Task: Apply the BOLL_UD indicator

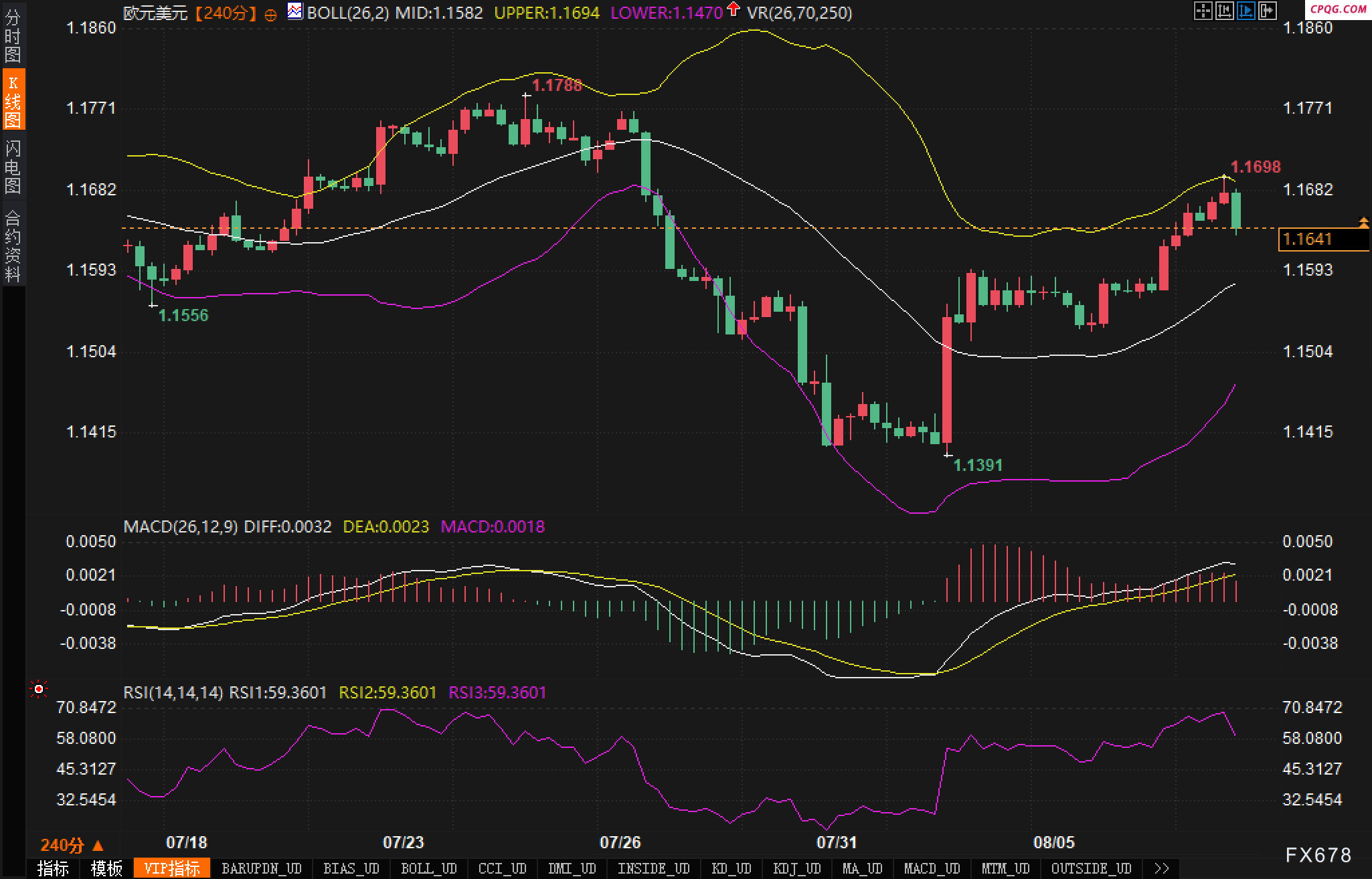Action: [x=428, y=868]
